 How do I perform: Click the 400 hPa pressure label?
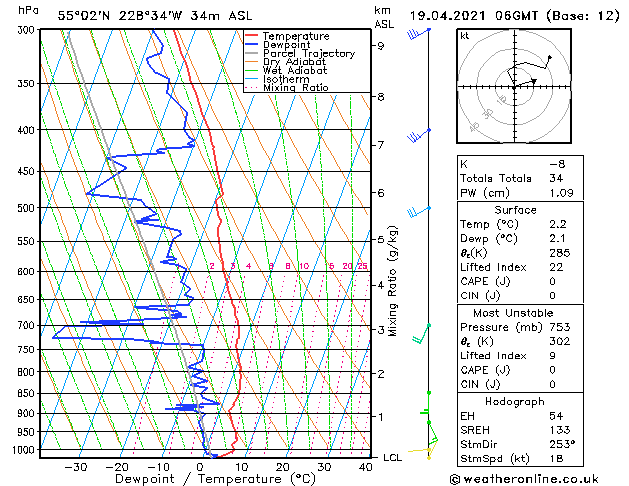tap(28, 130)
